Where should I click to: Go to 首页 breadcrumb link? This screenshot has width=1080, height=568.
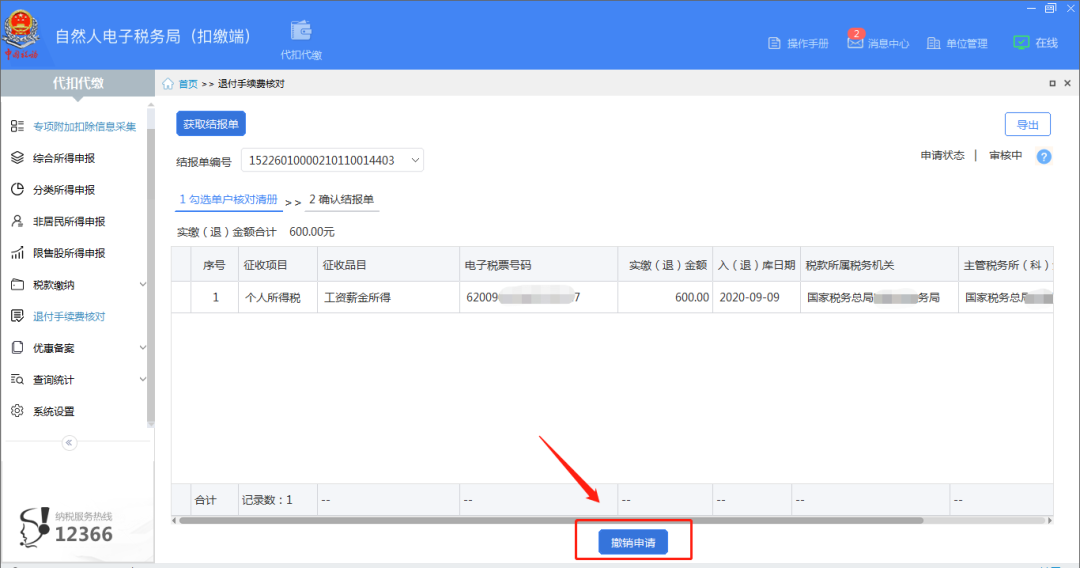coord(188,84)
